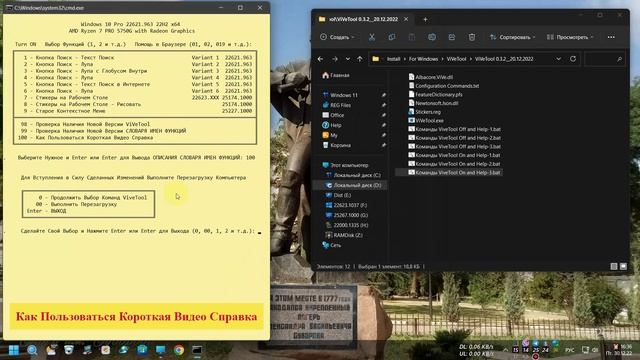Image resolution: width=640 pixels, height=360 pixels.
Task: Go up one folder level in Explorer
Action: [x=360, y=59]
